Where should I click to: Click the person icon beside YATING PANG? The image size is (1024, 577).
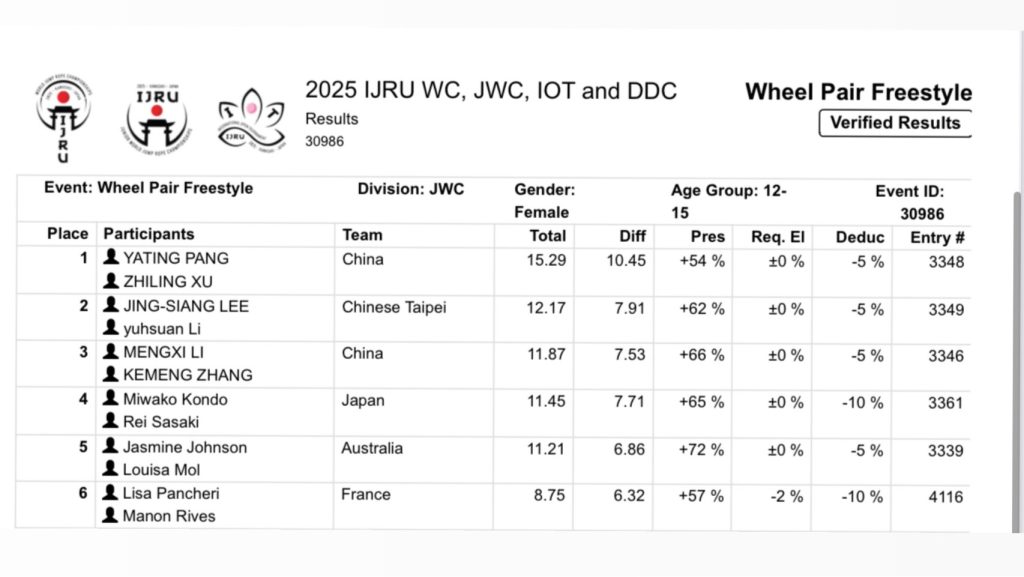click(x=111, y=258)
